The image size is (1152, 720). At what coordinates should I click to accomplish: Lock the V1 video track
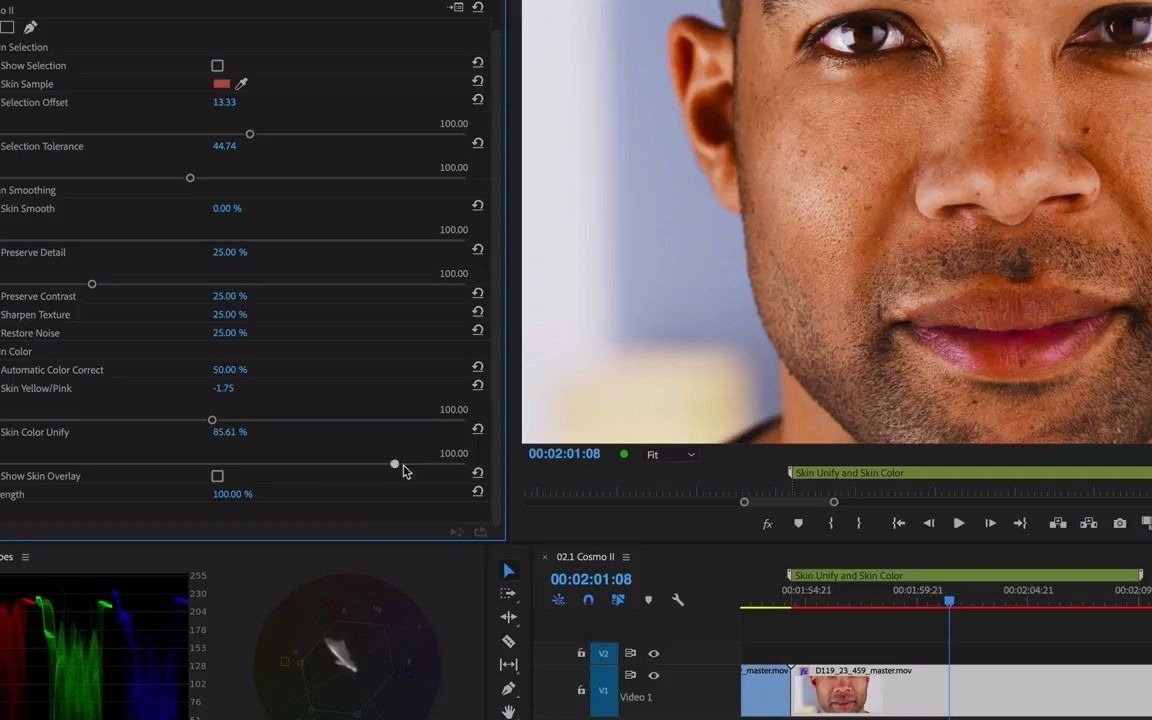tap(581, 690)
